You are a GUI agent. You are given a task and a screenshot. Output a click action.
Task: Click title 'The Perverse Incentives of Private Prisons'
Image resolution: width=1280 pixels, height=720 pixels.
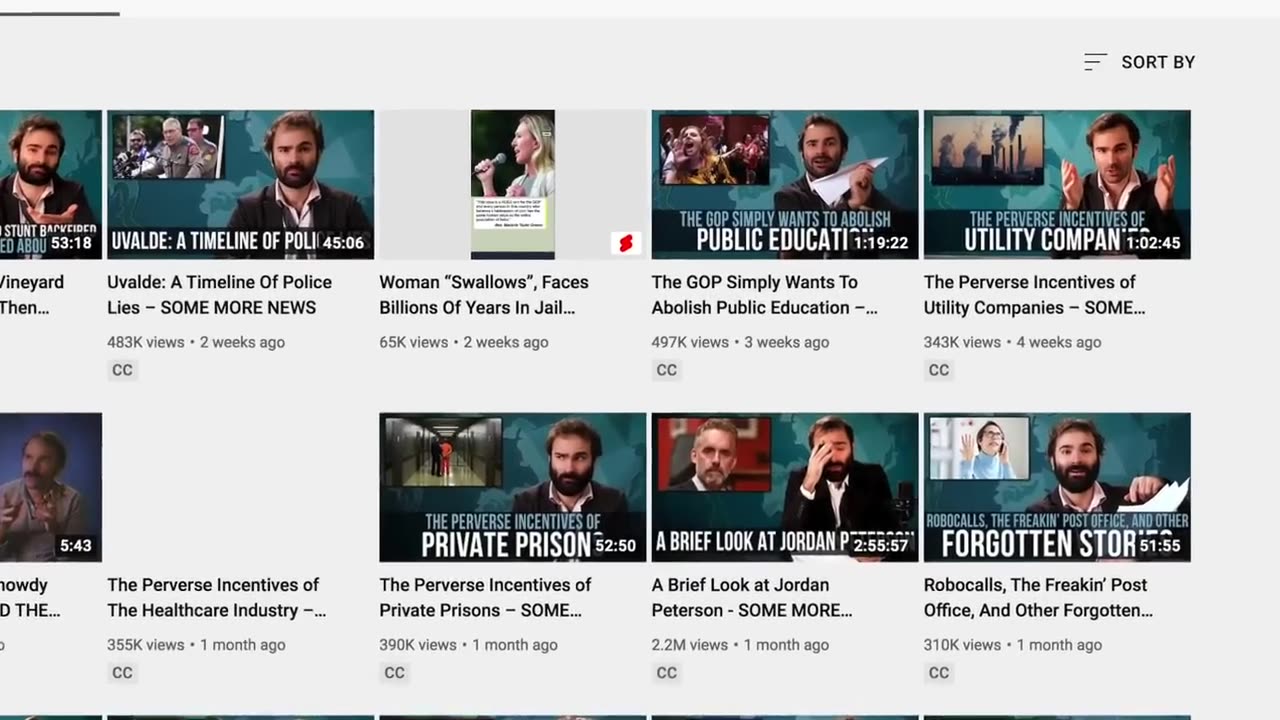point(485,597)
